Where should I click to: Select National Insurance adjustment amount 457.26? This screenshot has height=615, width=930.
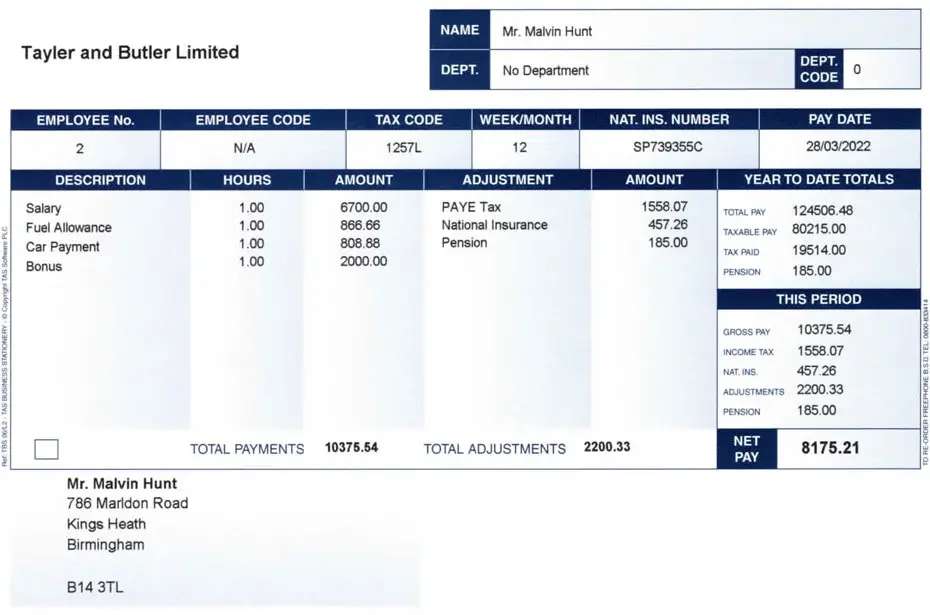click(x=668, y=224)
